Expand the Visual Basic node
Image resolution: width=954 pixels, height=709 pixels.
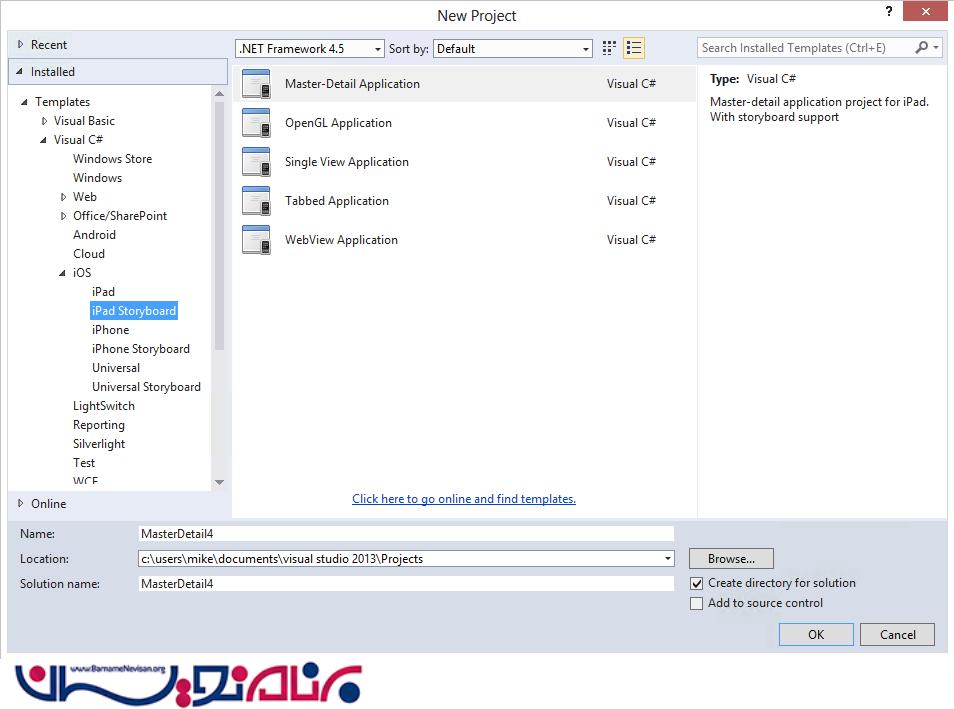point(44,121)
